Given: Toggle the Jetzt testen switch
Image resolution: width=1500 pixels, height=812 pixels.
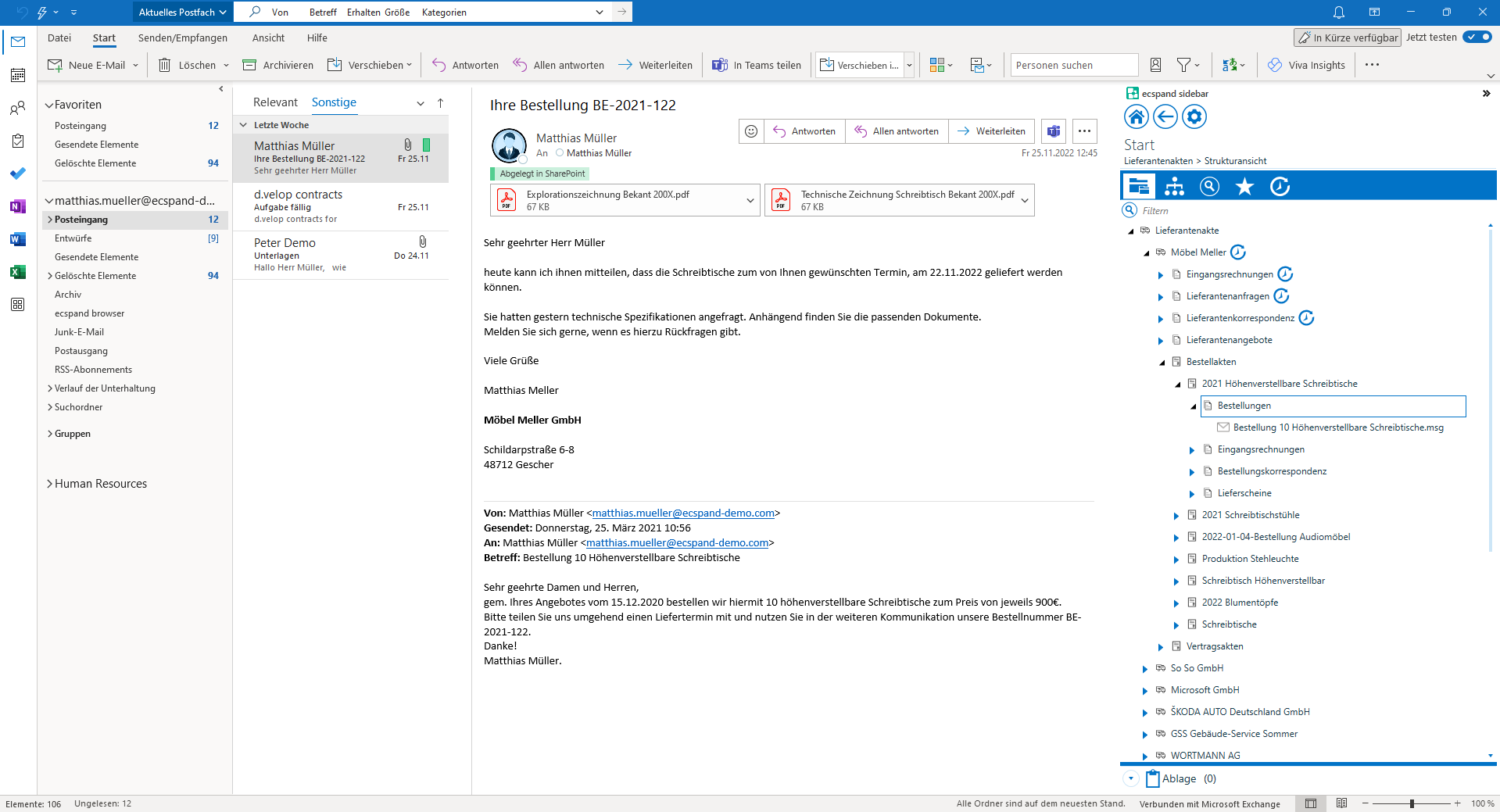Looking at the screenshot, I should point(1477,37).
